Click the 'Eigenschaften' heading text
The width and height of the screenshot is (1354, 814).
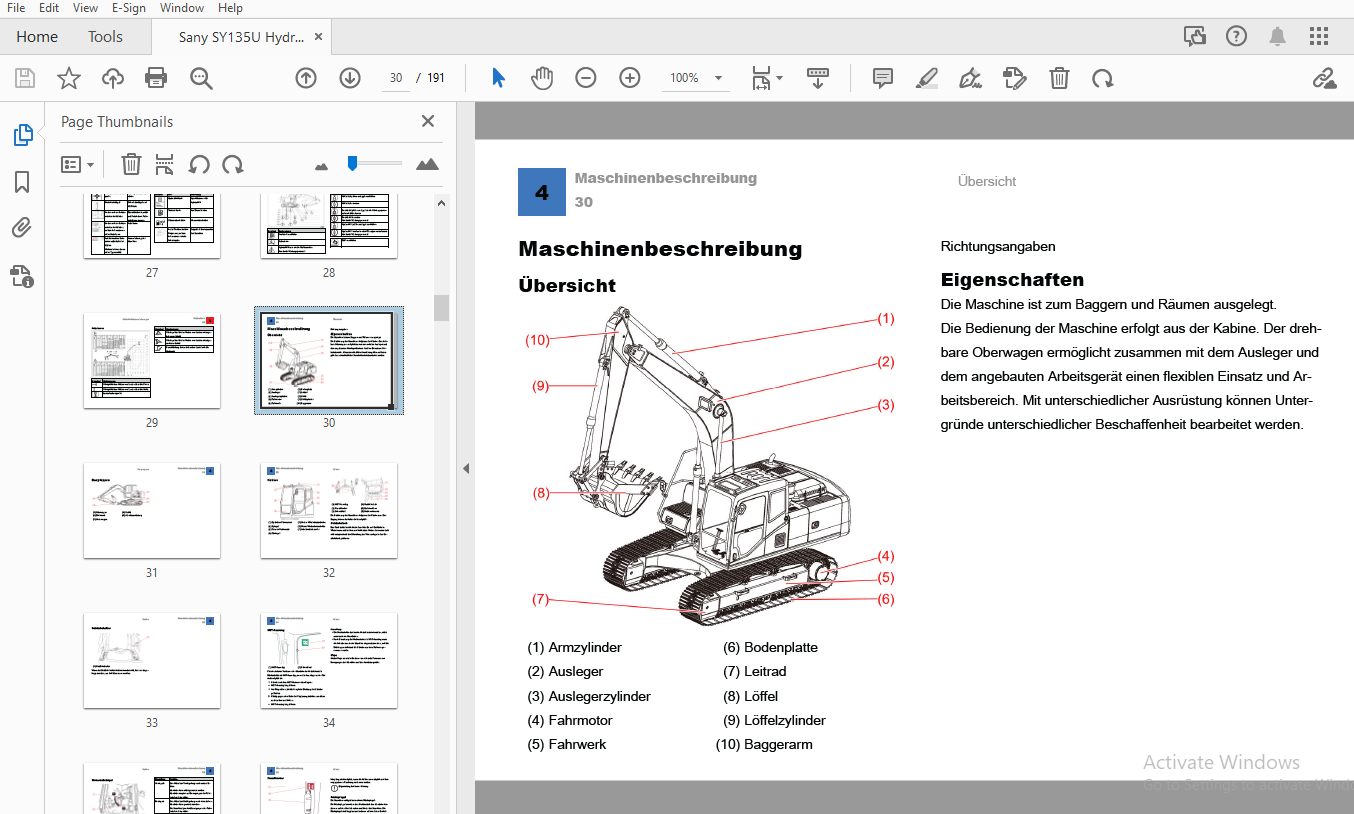click(1012, 279)
